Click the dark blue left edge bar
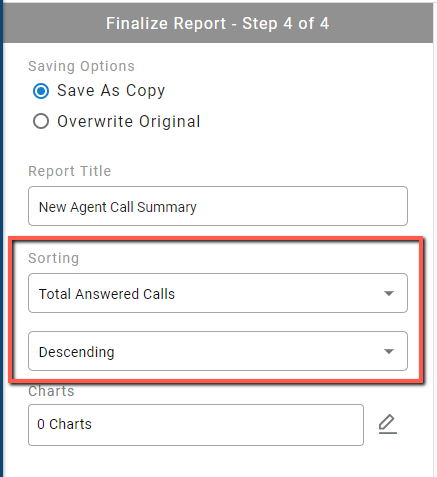The width and height of the screenshot is (437, 477). 1,238
